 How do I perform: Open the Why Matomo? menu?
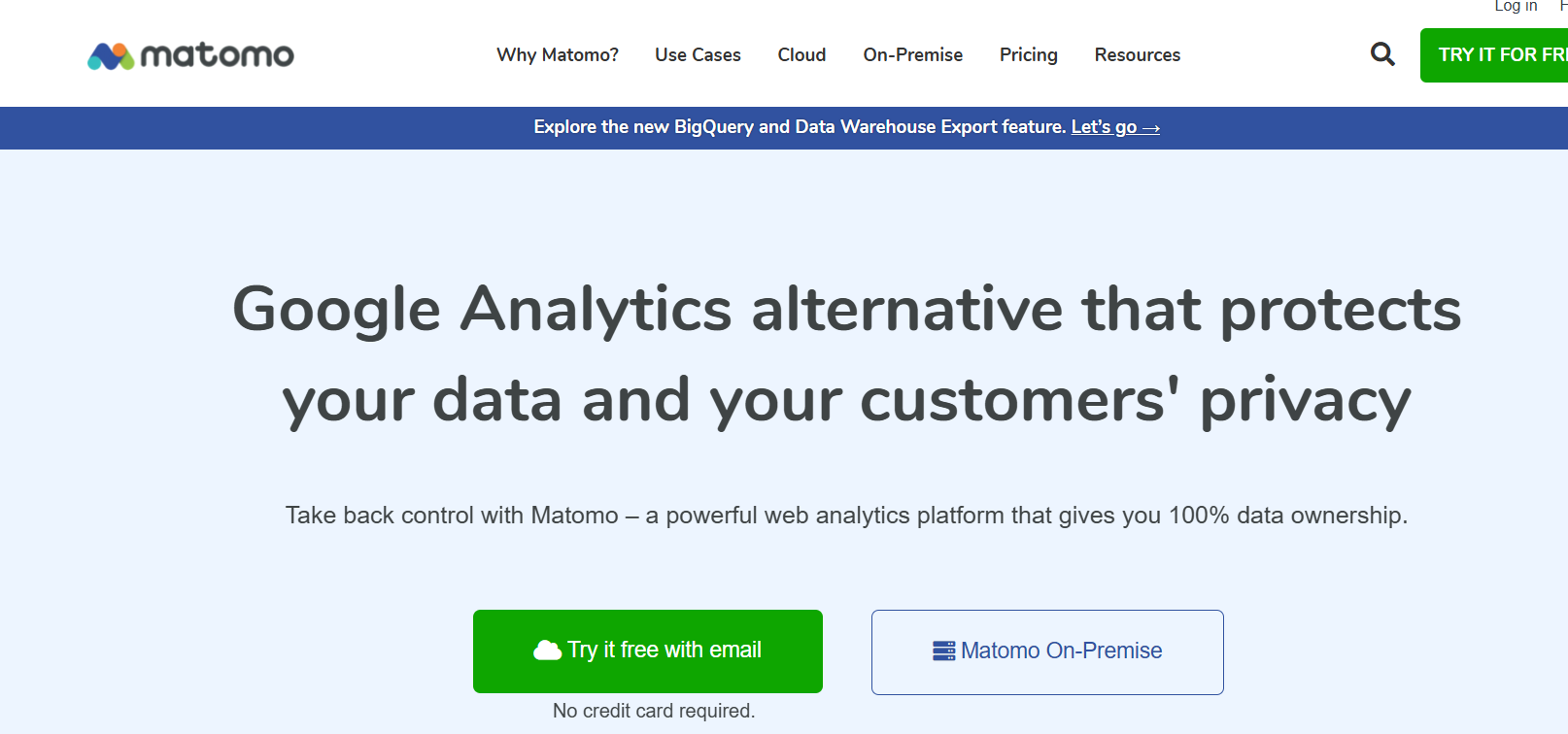(x=558, y=55)
